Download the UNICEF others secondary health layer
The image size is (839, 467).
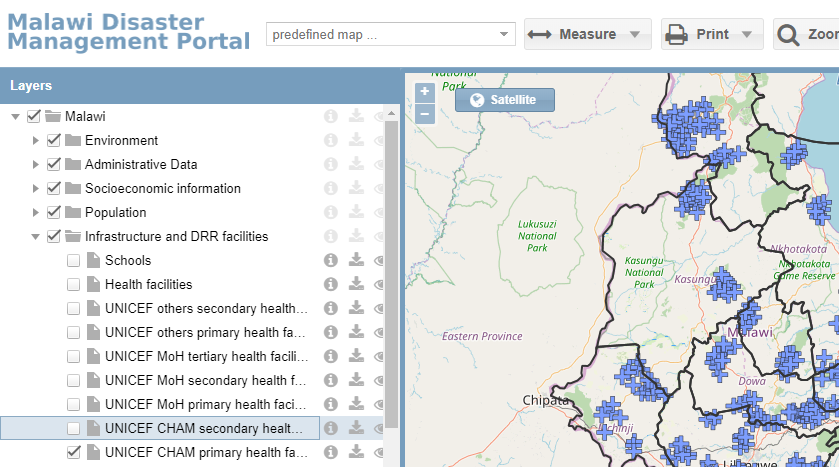point(356,308)
